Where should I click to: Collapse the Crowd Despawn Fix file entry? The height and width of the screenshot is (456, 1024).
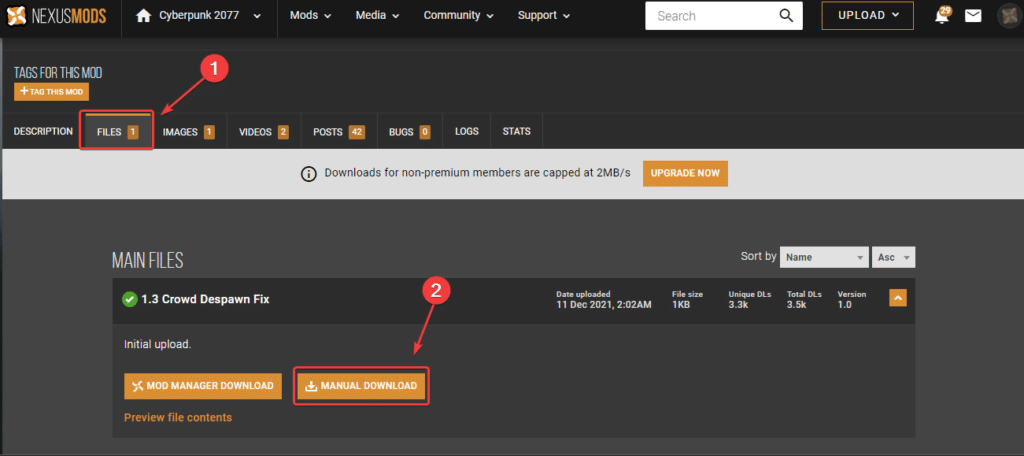pyautogui.click(x=898, y=299)
